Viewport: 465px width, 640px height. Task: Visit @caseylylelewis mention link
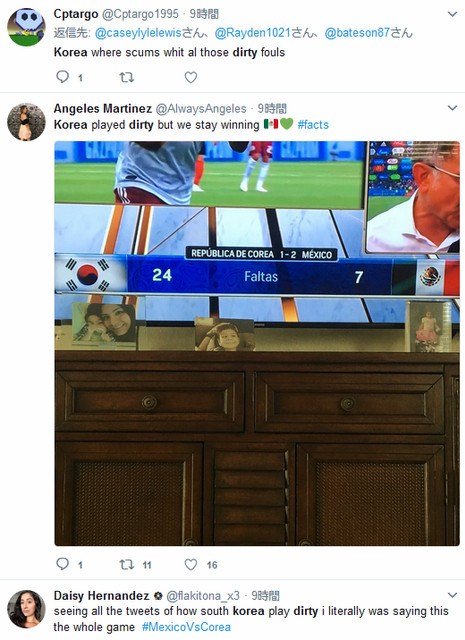pos(138,33)
